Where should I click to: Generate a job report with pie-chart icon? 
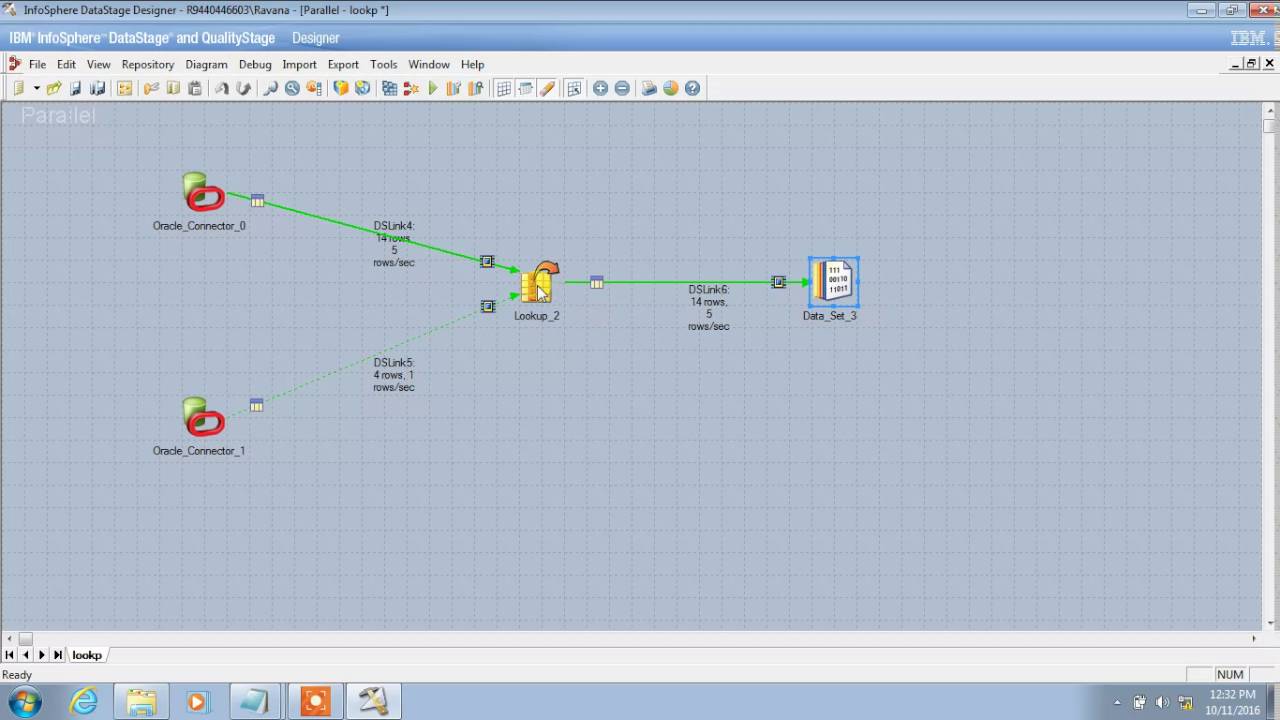click(x=670, y=88)
